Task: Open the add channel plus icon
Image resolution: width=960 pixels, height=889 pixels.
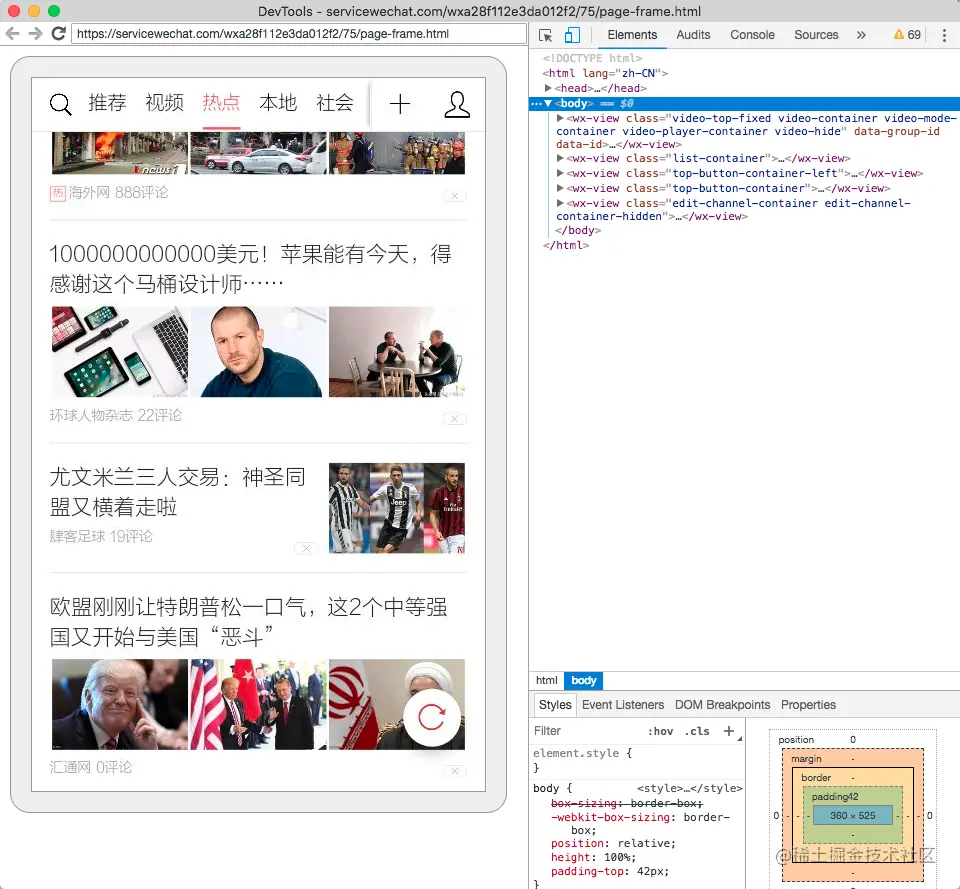Action: tap(400, 104)
